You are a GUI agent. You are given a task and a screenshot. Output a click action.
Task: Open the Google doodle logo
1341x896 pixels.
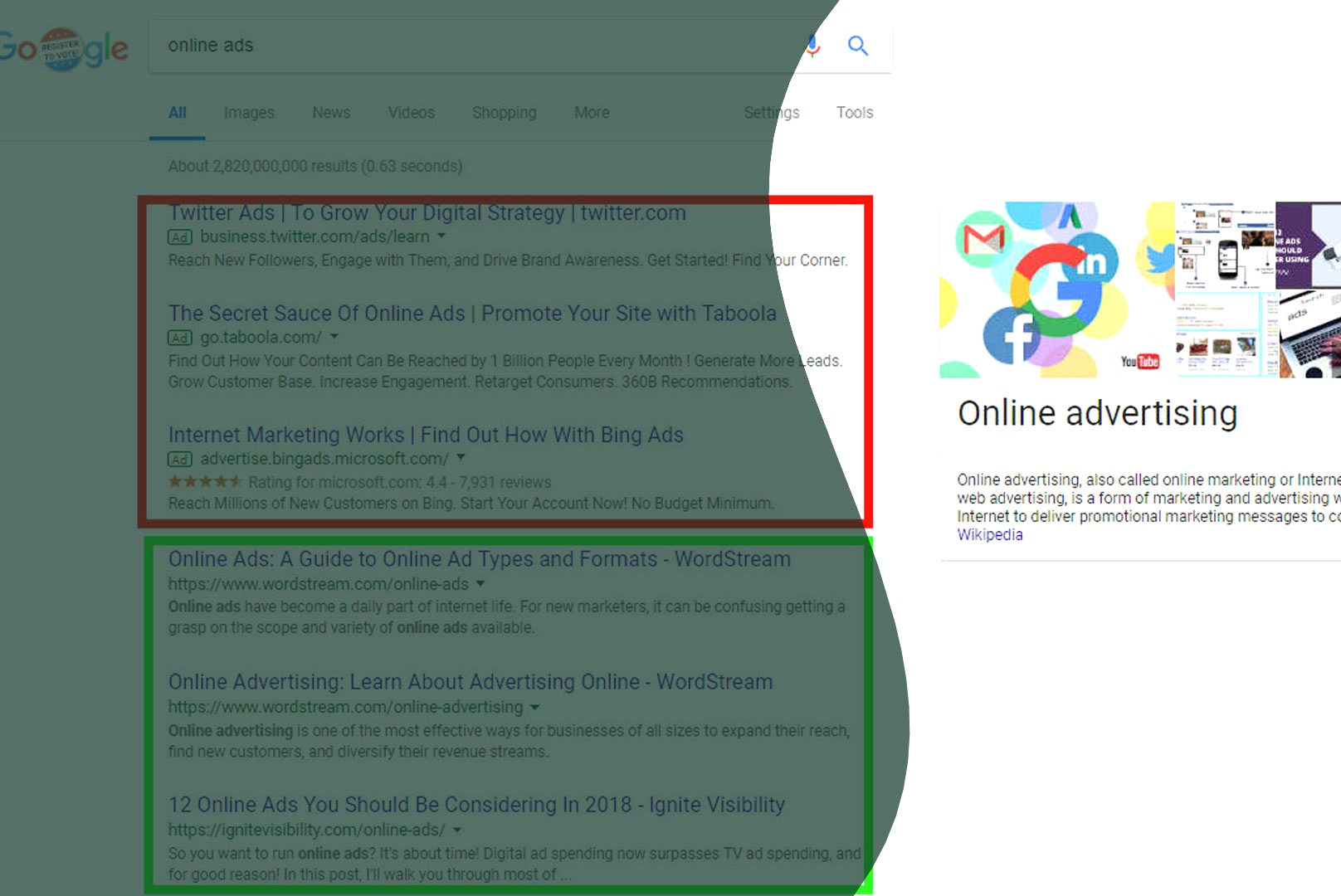pos(64,49)
